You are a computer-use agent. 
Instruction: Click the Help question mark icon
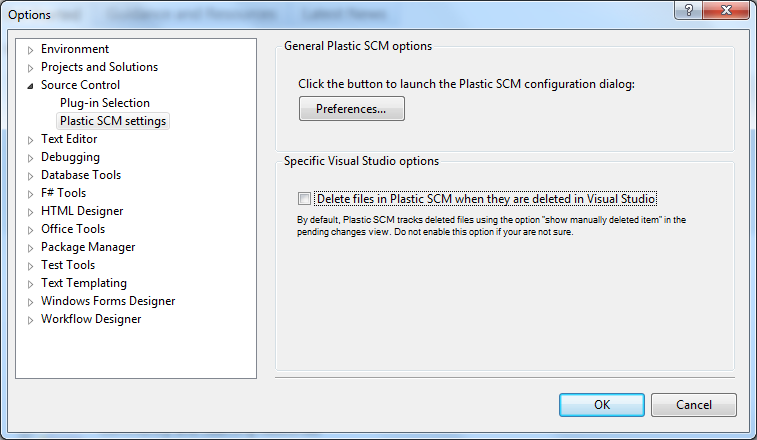pos(690,9)
